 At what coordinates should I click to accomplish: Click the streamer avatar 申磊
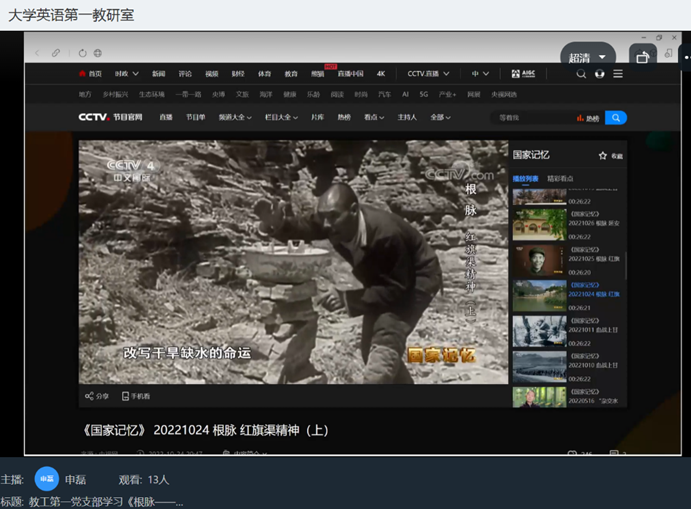click(47, 479)
